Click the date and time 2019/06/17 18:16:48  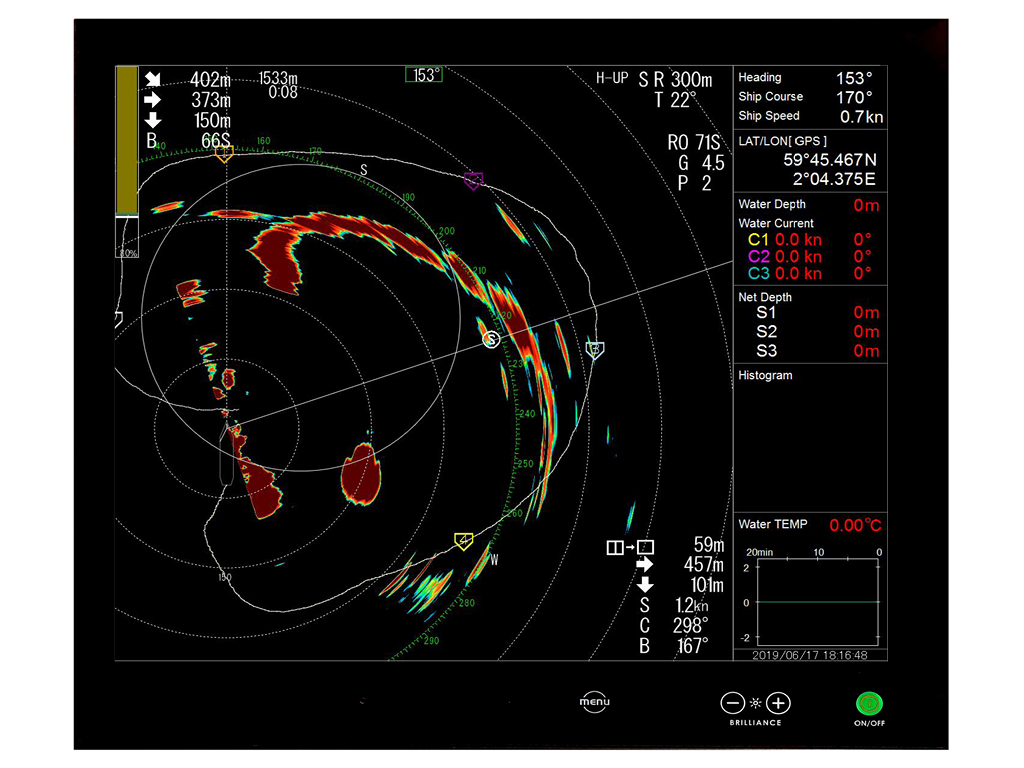810,655
